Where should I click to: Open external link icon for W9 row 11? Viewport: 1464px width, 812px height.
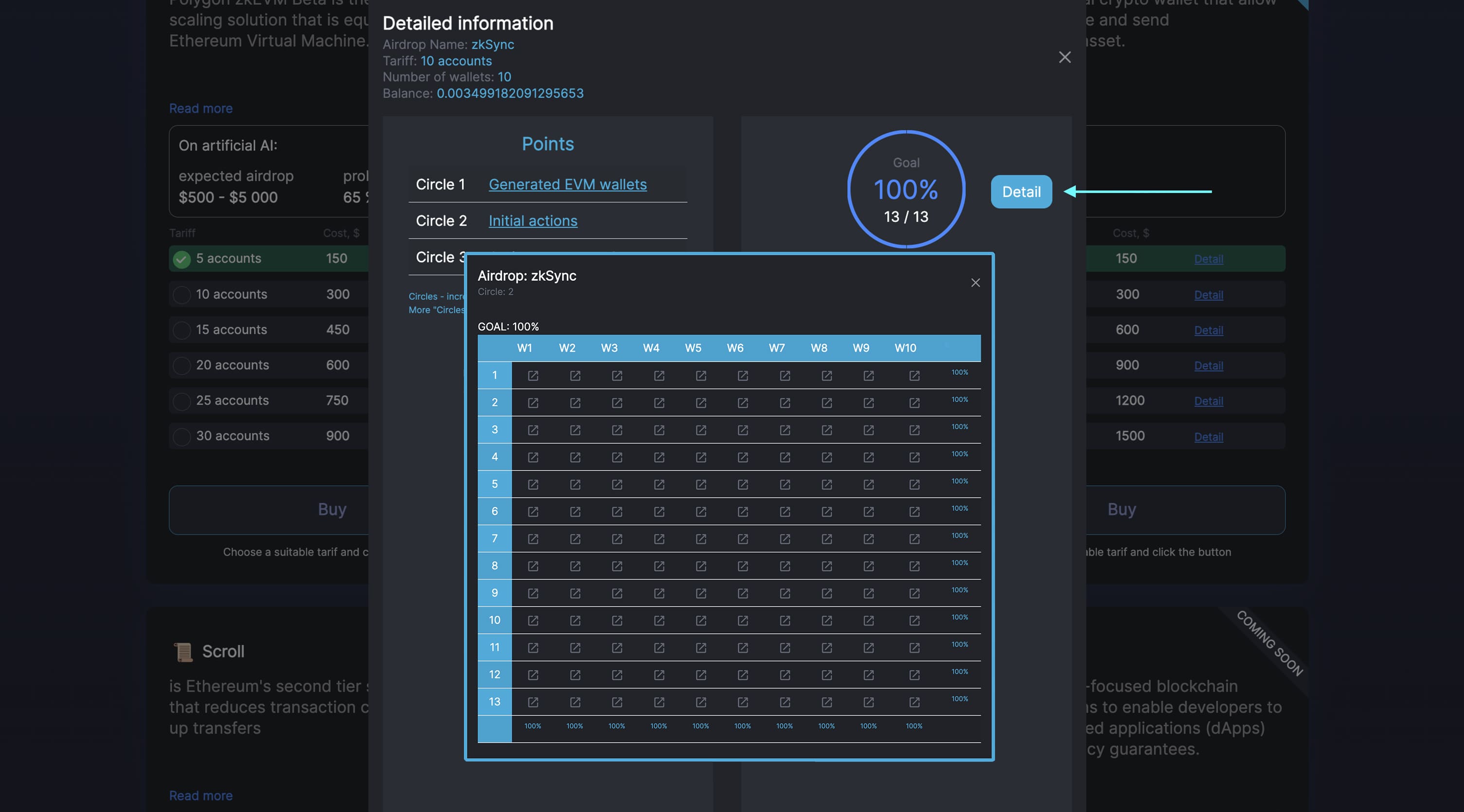[x=868, y=648]
